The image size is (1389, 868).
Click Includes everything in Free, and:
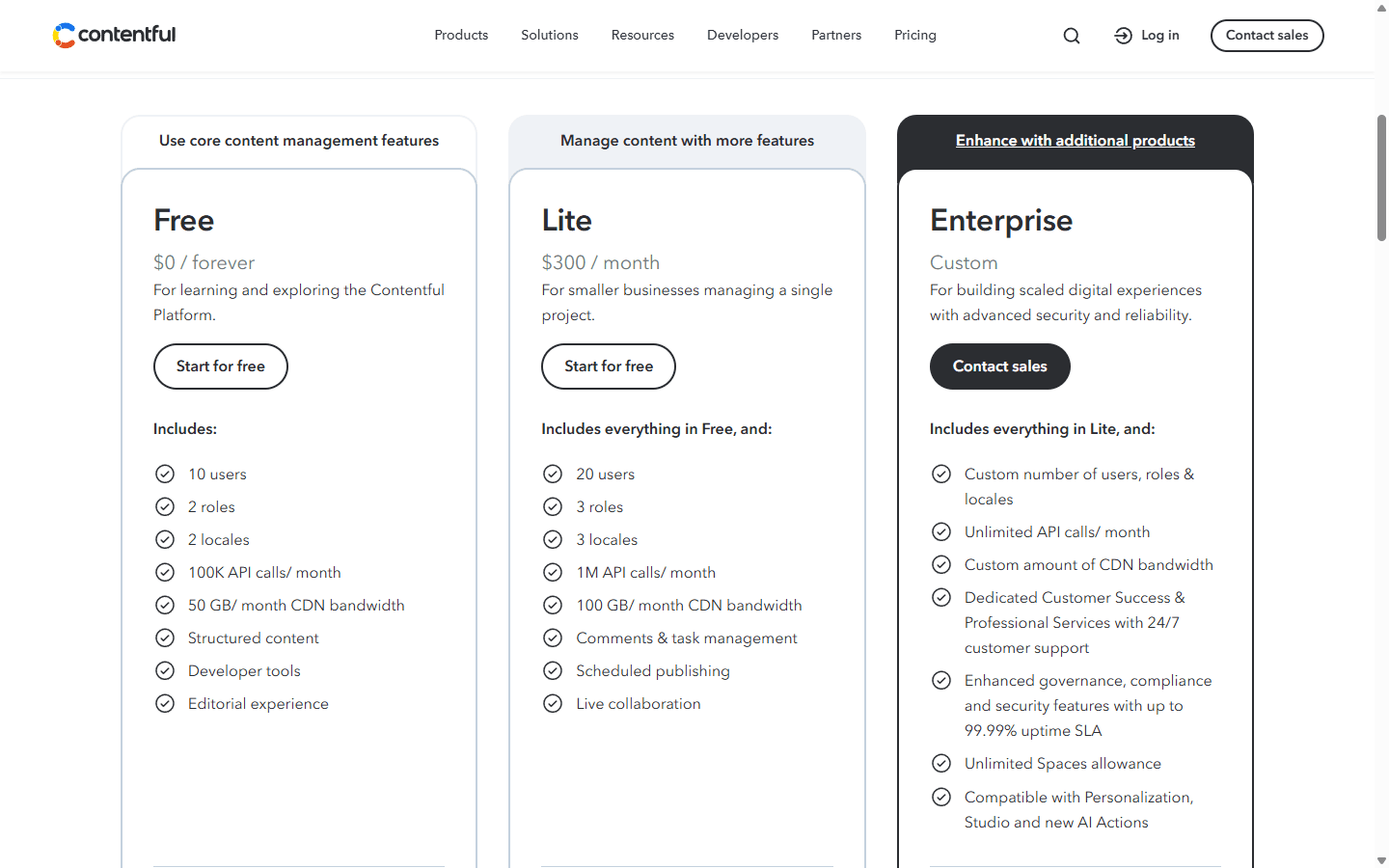coord(657,429)
